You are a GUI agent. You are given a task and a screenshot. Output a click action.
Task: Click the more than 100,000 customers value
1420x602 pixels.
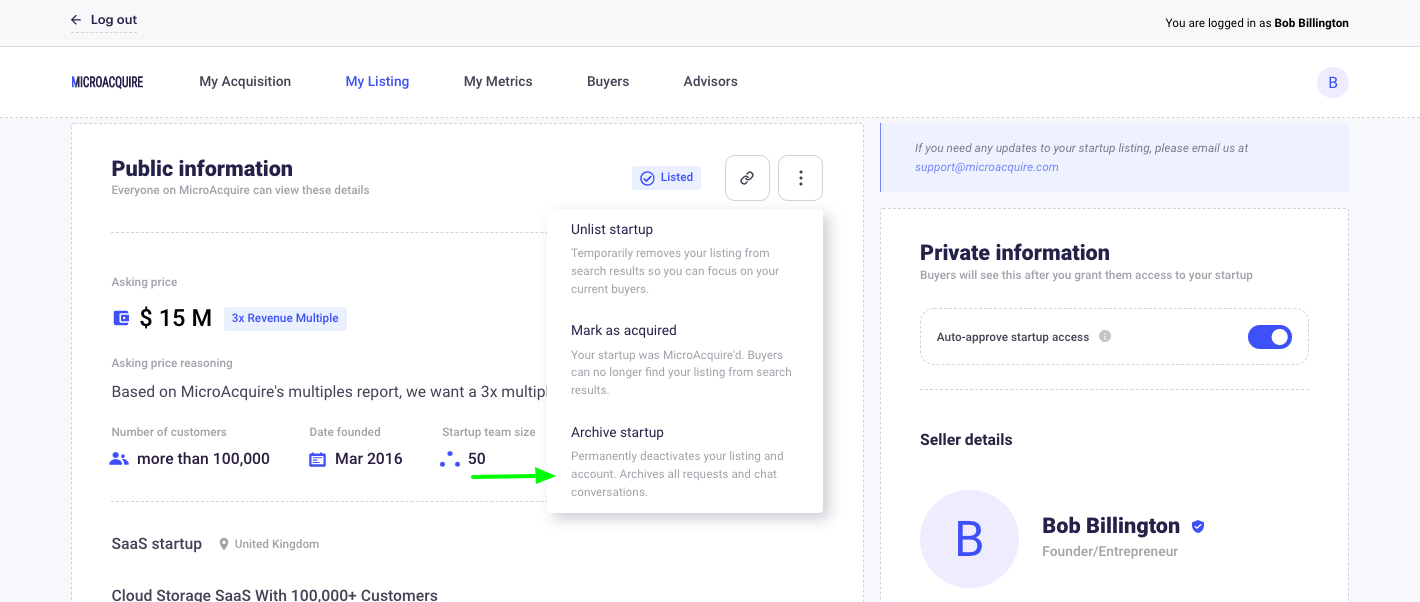203,459
